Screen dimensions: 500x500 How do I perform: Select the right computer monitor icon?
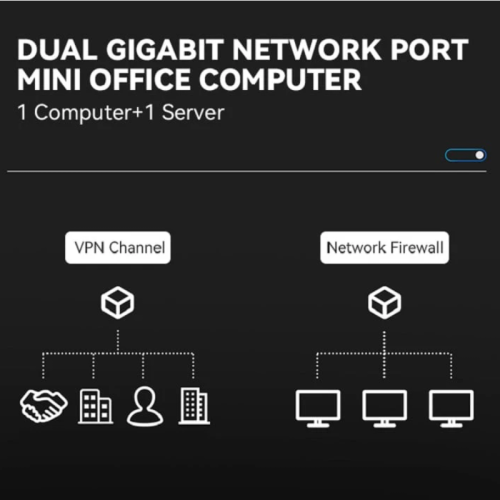[451, 409]
